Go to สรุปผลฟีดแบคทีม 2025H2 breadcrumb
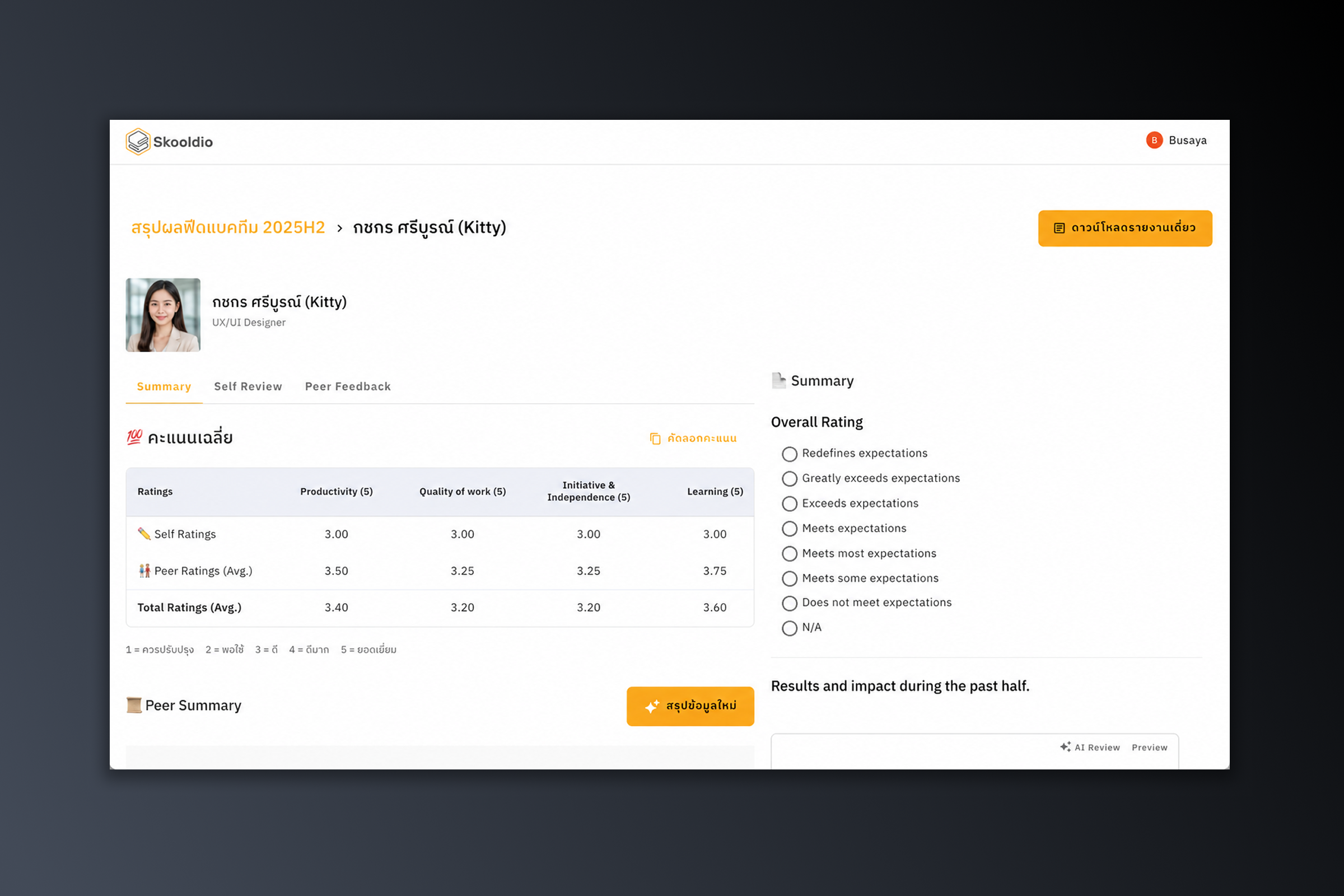 tap(228, 228)
